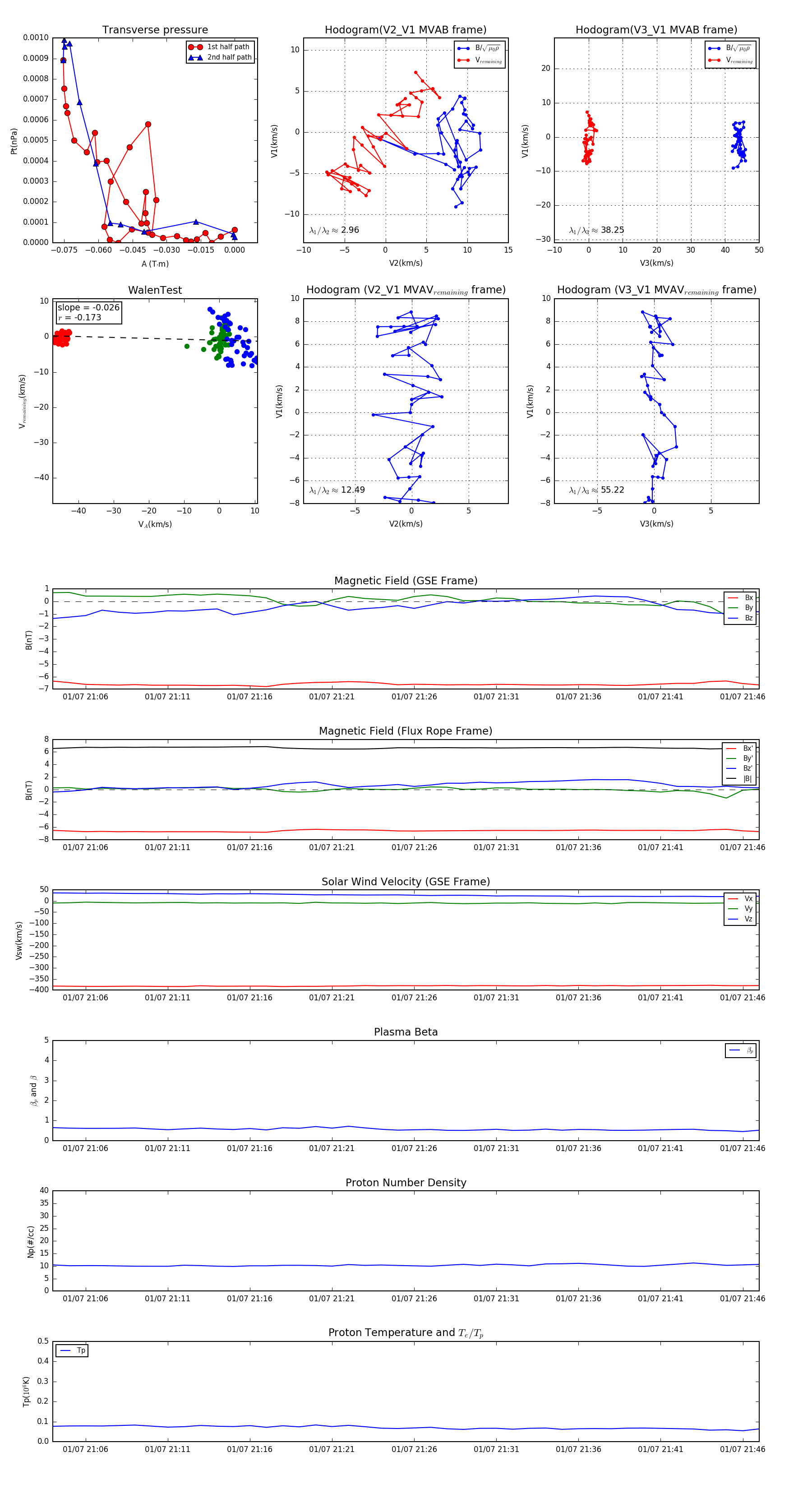
Task: Select the "Tp" legend entry
Action: [x=72, y=1350]
